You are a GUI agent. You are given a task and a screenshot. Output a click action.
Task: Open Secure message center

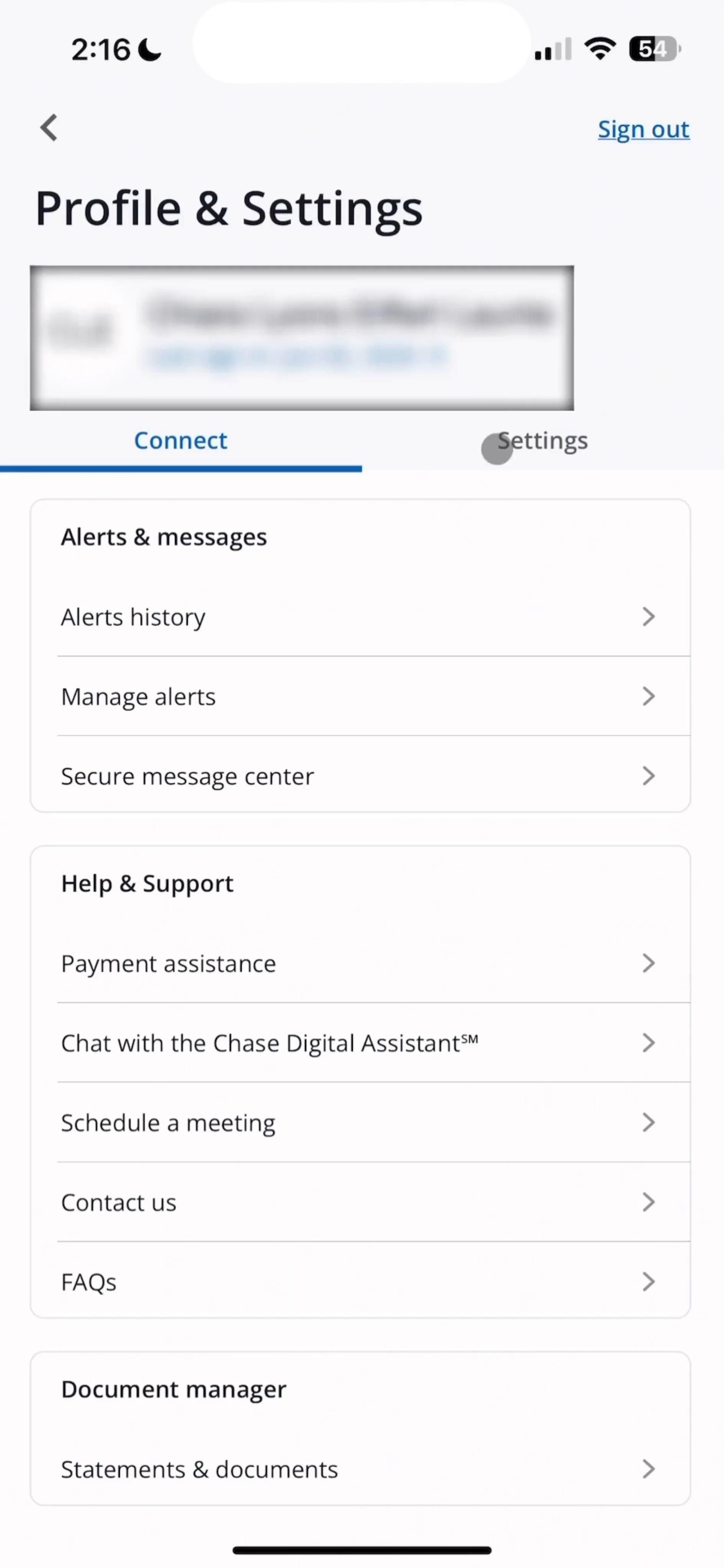(188, 776)
